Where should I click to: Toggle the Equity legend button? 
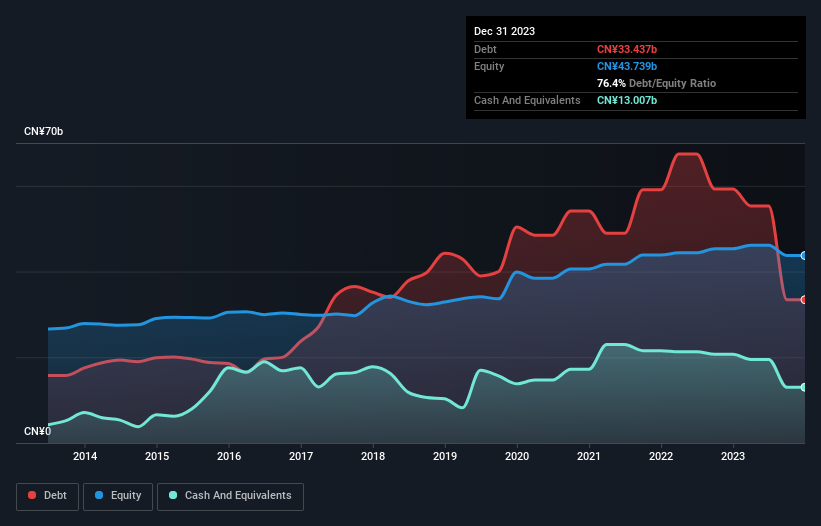[x=118, y=496]
